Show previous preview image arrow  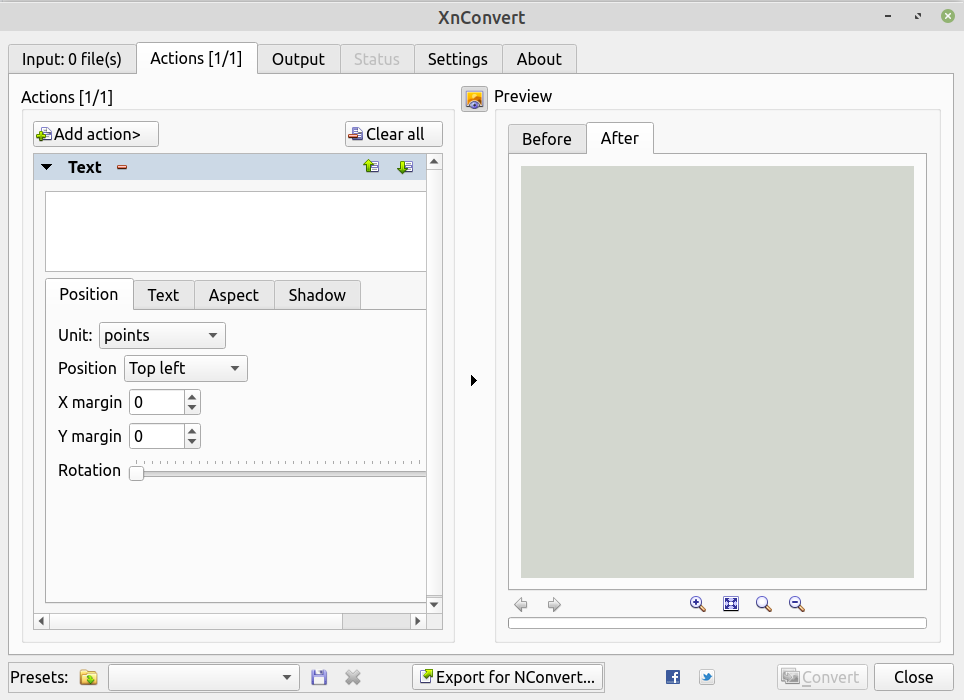click(x=521, y=605)
